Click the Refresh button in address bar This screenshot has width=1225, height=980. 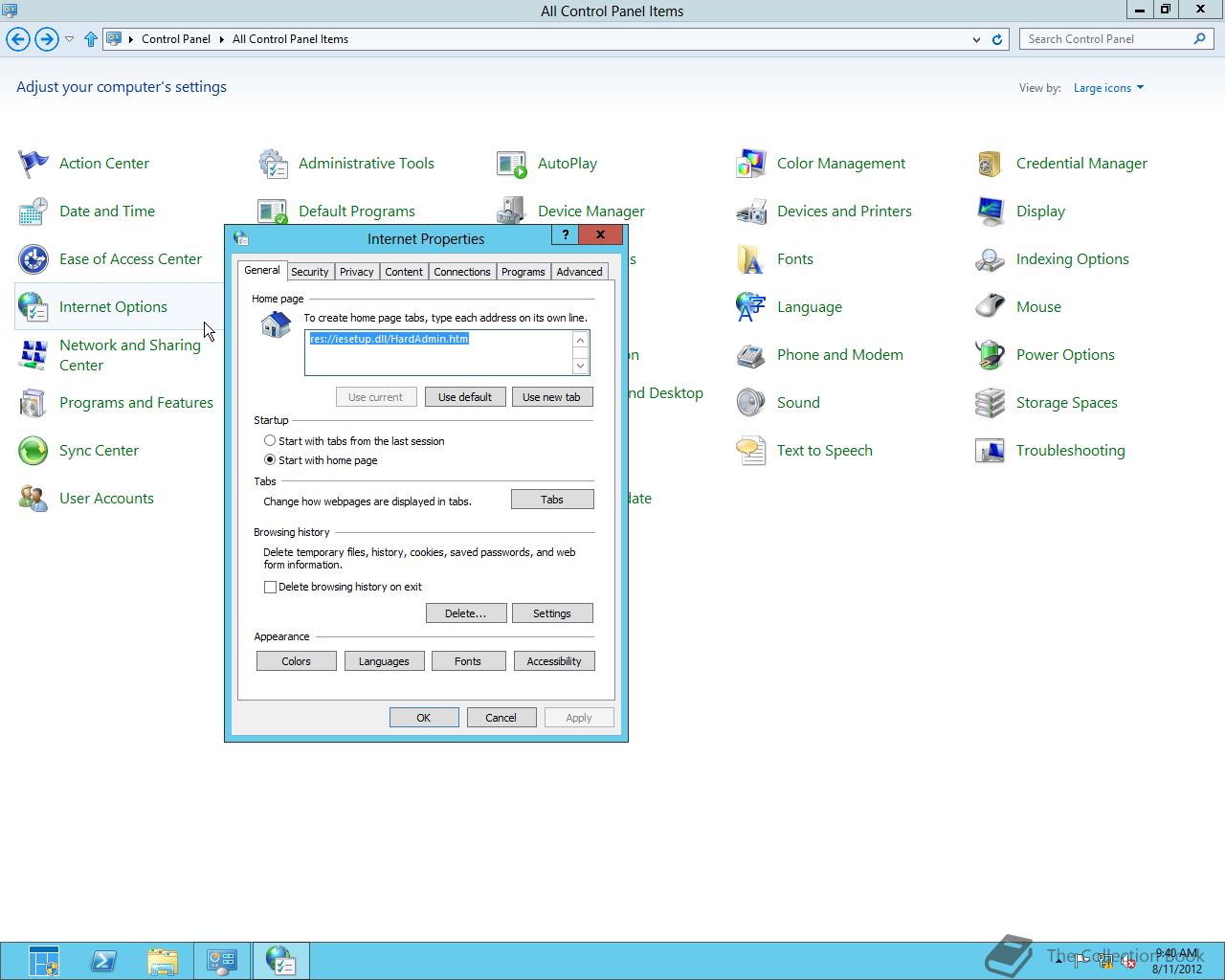997,39
